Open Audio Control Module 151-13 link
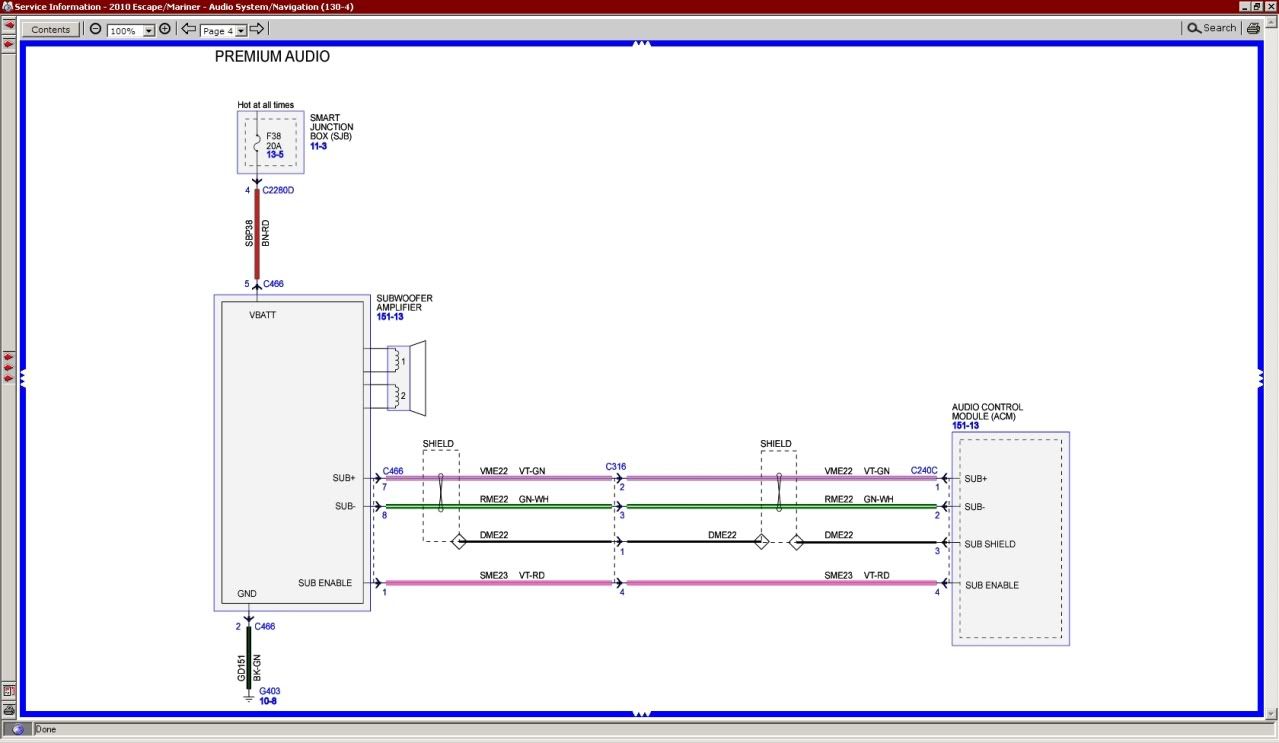1279x743 pixels. click(965, 426)
